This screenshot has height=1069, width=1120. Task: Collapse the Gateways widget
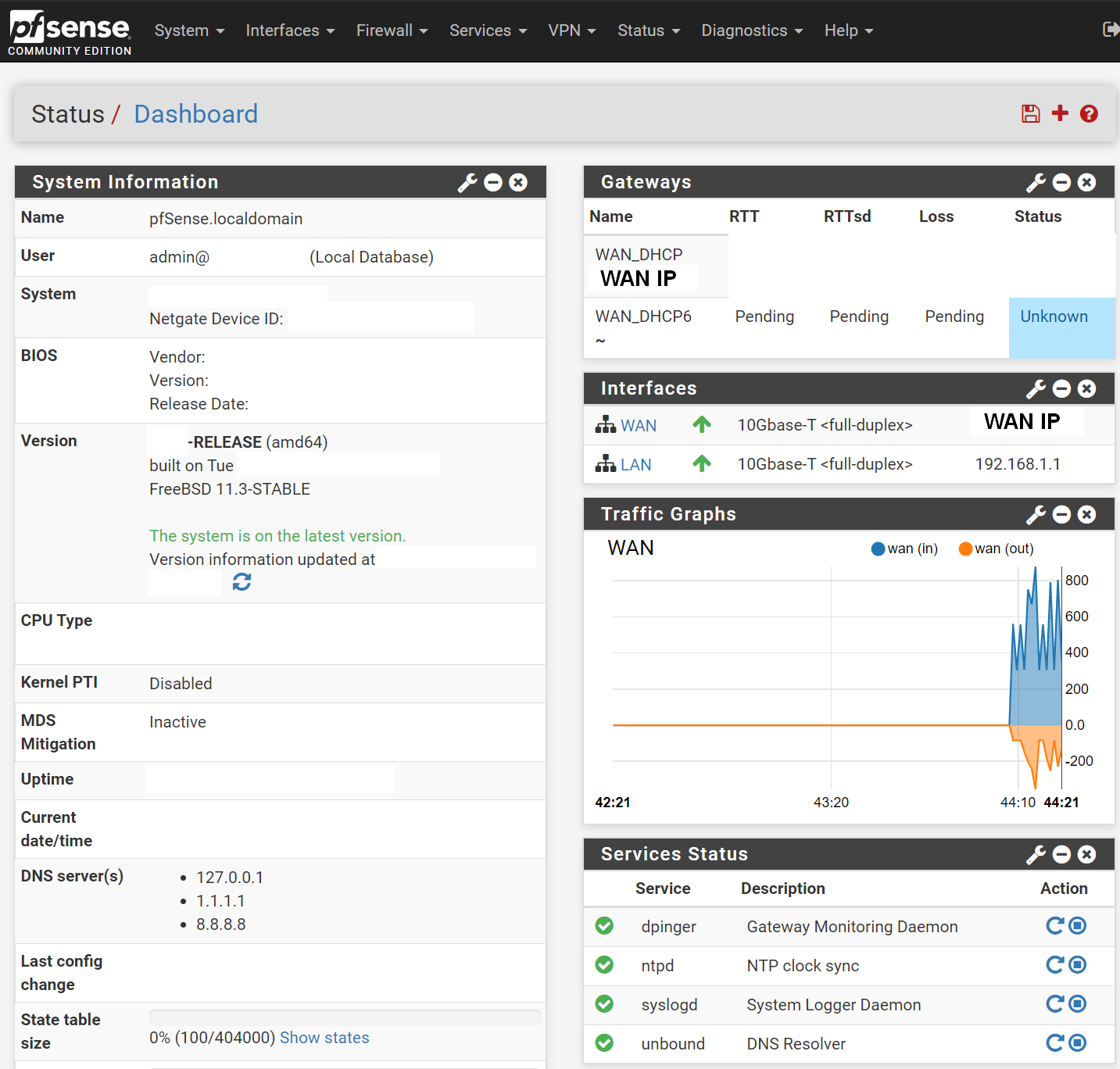click(x=1061, y=183)
